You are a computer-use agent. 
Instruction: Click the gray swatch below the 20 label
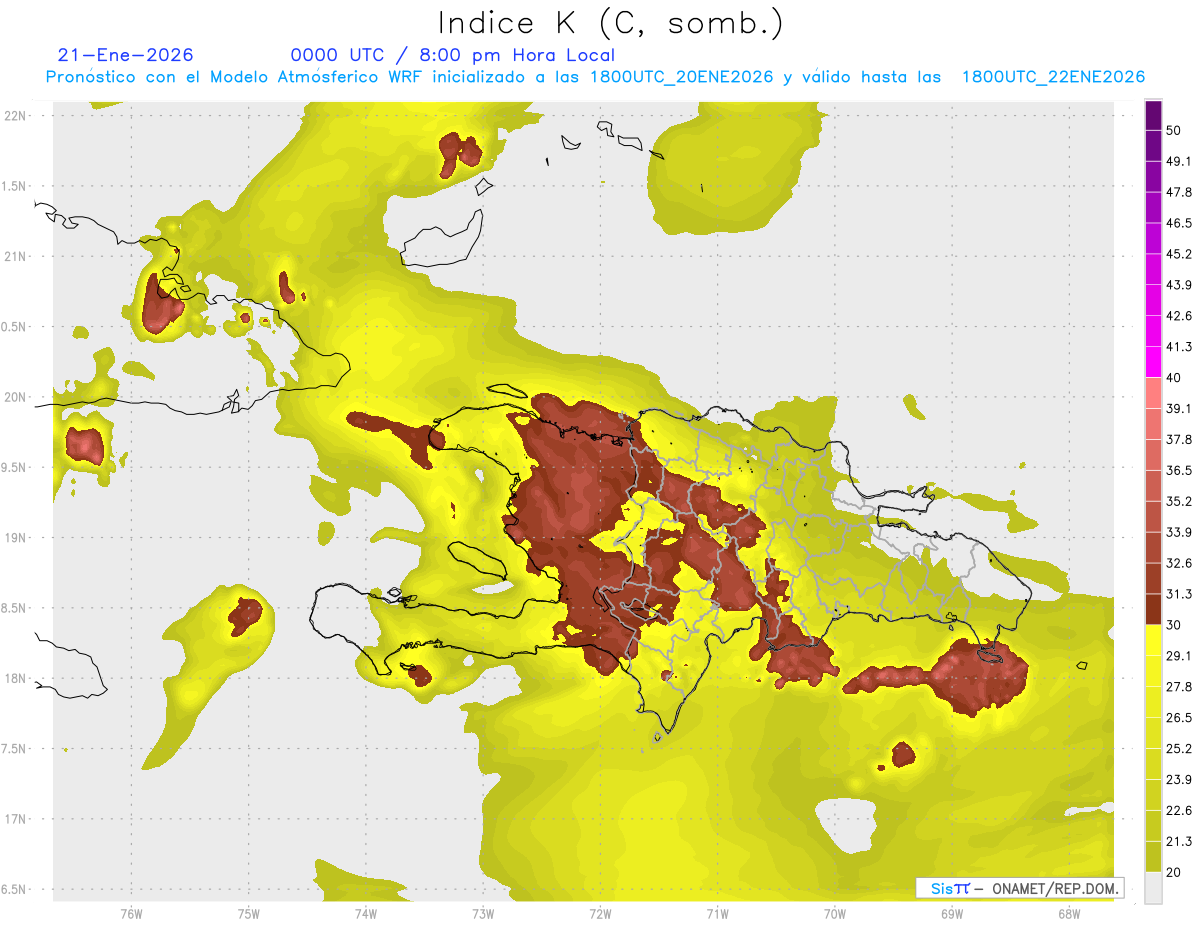coord(1153,888)
